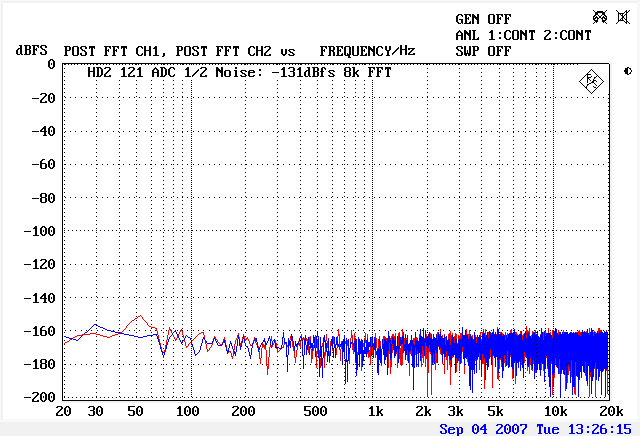
Task: Click the -200 y-axis label
Action: [40, 397]
